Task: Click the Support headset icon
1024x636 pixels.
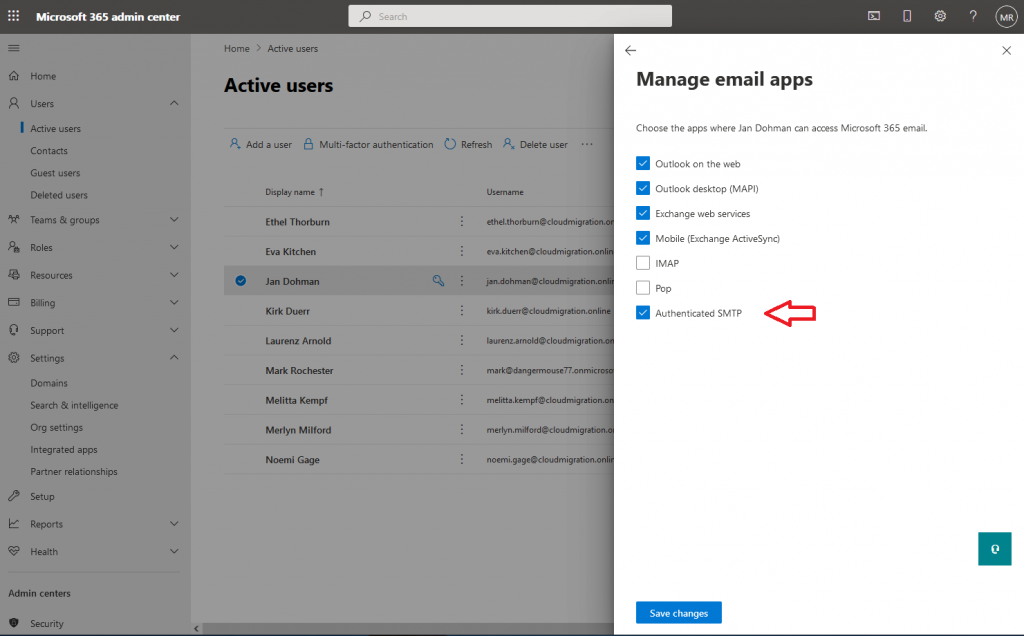Action: click(x=14, y=330)
